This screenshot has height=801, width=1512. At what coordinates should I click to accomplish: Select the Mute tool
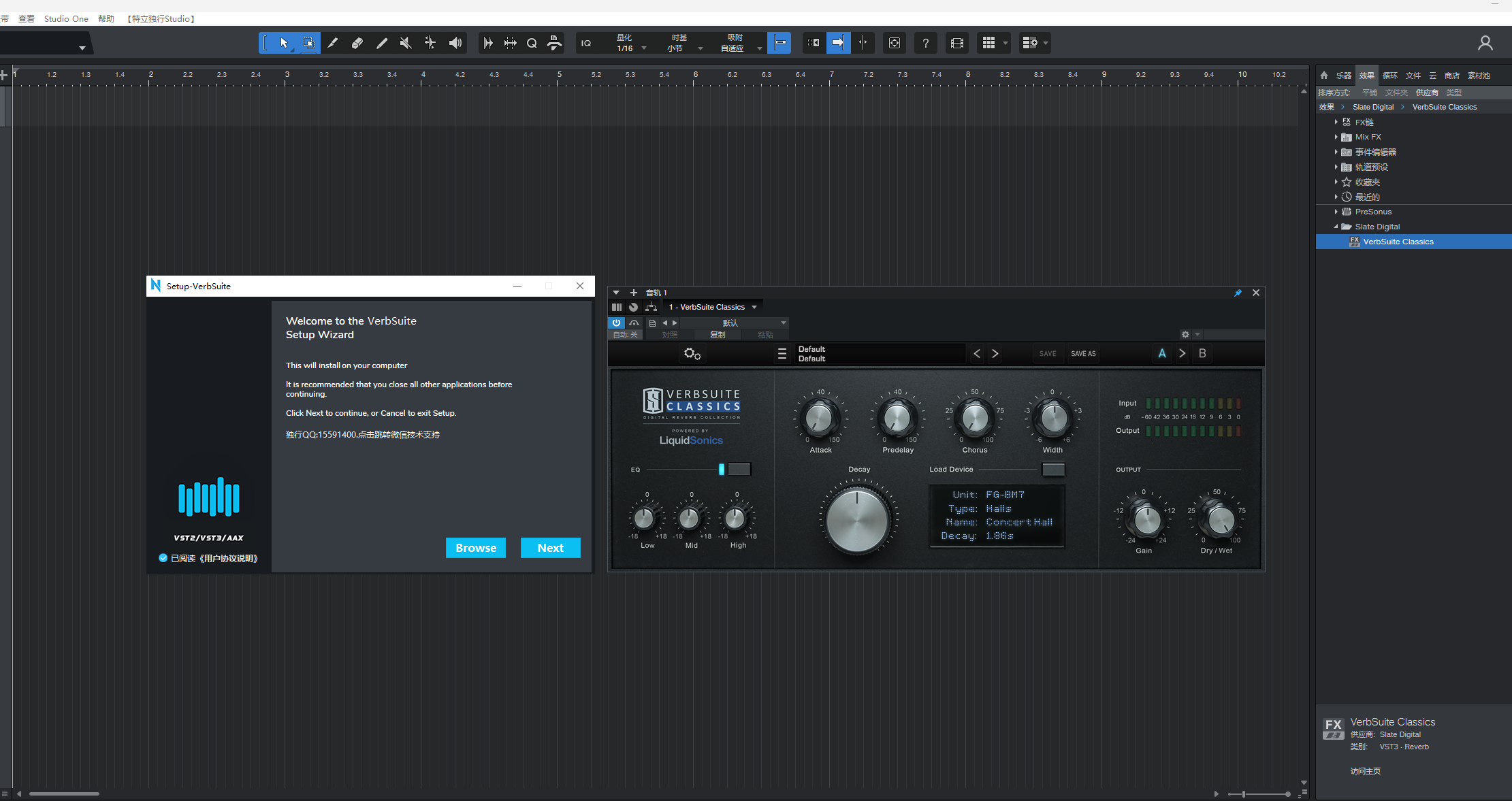tap(406, 43)
